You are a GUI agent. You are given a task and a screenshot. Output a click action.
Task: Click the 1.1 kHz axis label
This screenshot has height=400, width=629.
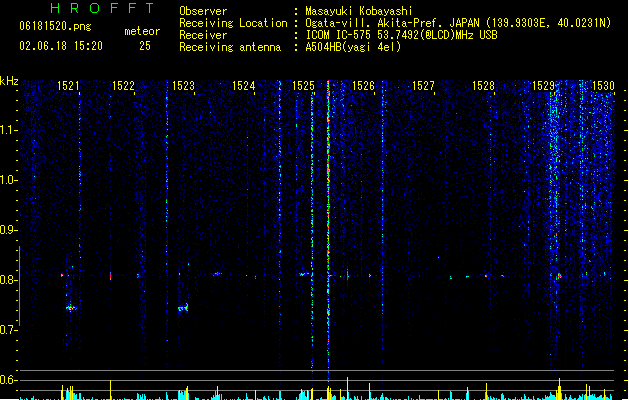[8, 130]
